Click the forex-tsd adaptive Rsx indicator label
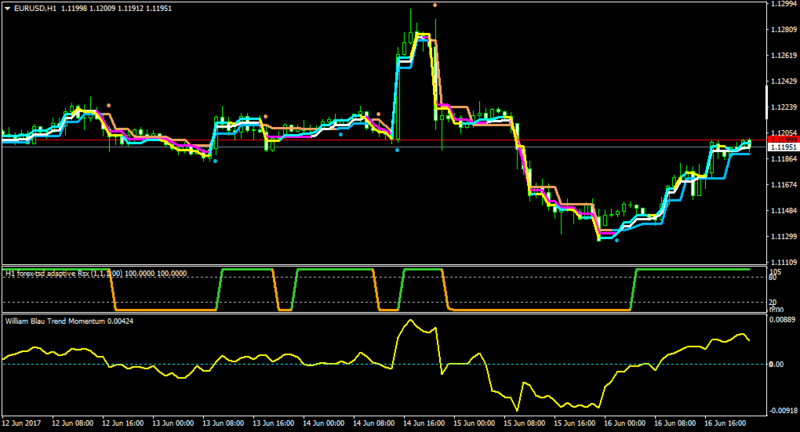This screenshot has height=432, width=800. click(x=95, y=273)
